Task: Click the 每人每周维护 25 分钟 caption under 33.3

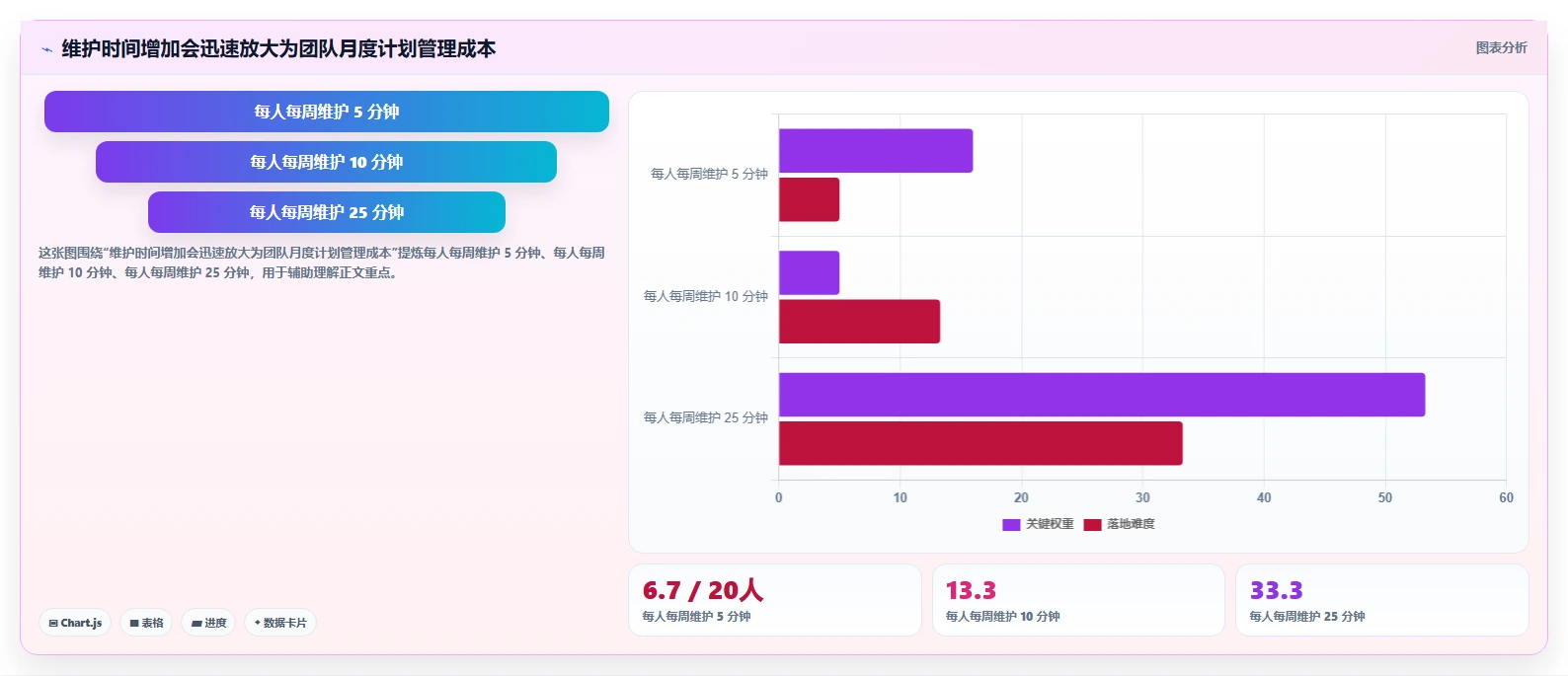Action: [x=1306, y=616]
